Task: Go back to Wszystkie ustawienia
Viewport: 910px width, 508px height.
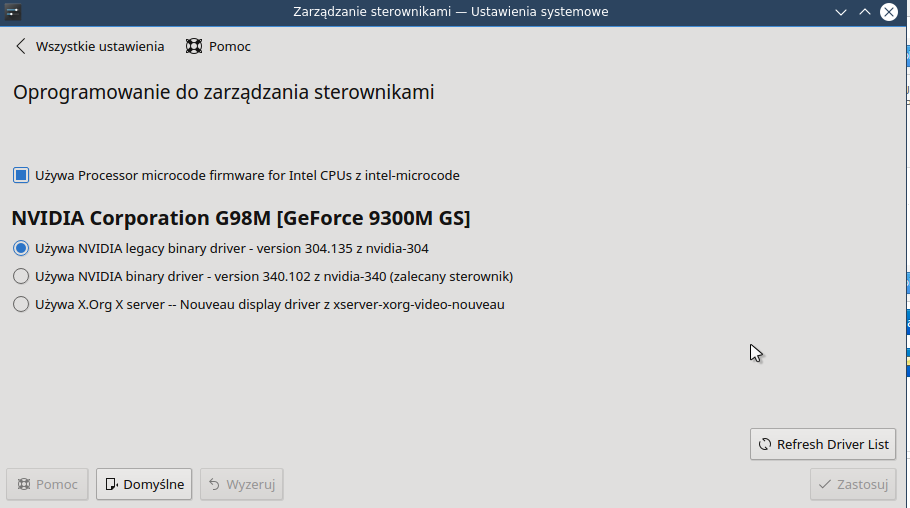Action: [99, 46]
